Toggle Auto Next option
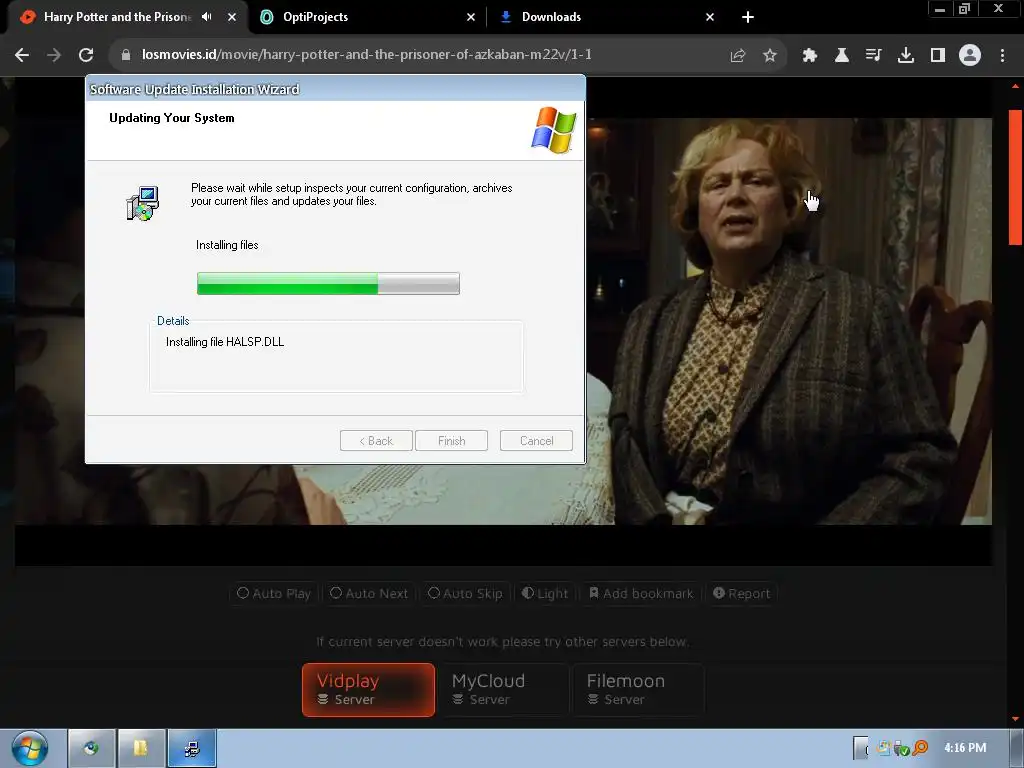 [369, 594]
